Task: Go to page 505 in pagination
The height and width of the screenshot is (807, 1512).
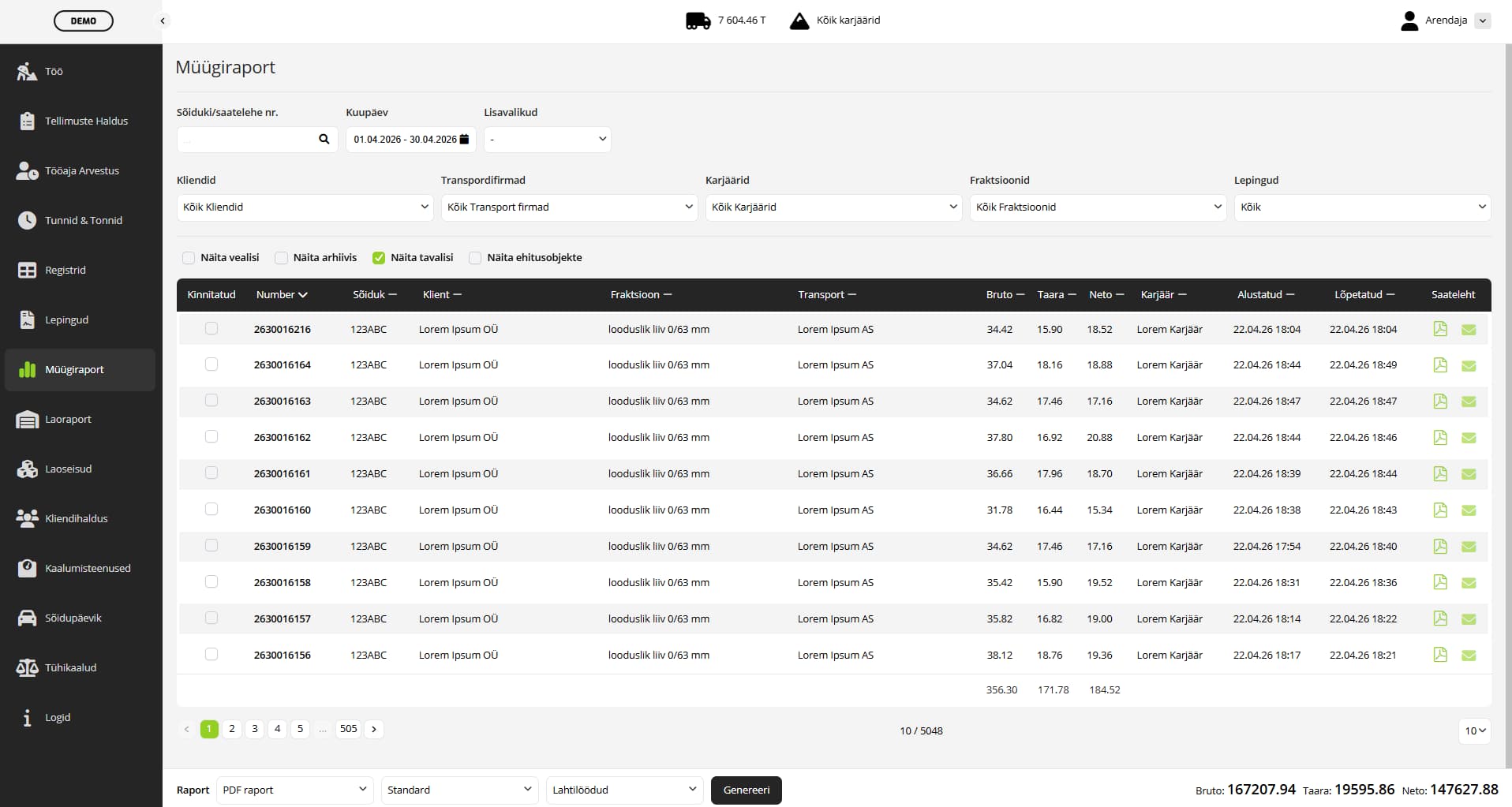Action: coord(348,729)
